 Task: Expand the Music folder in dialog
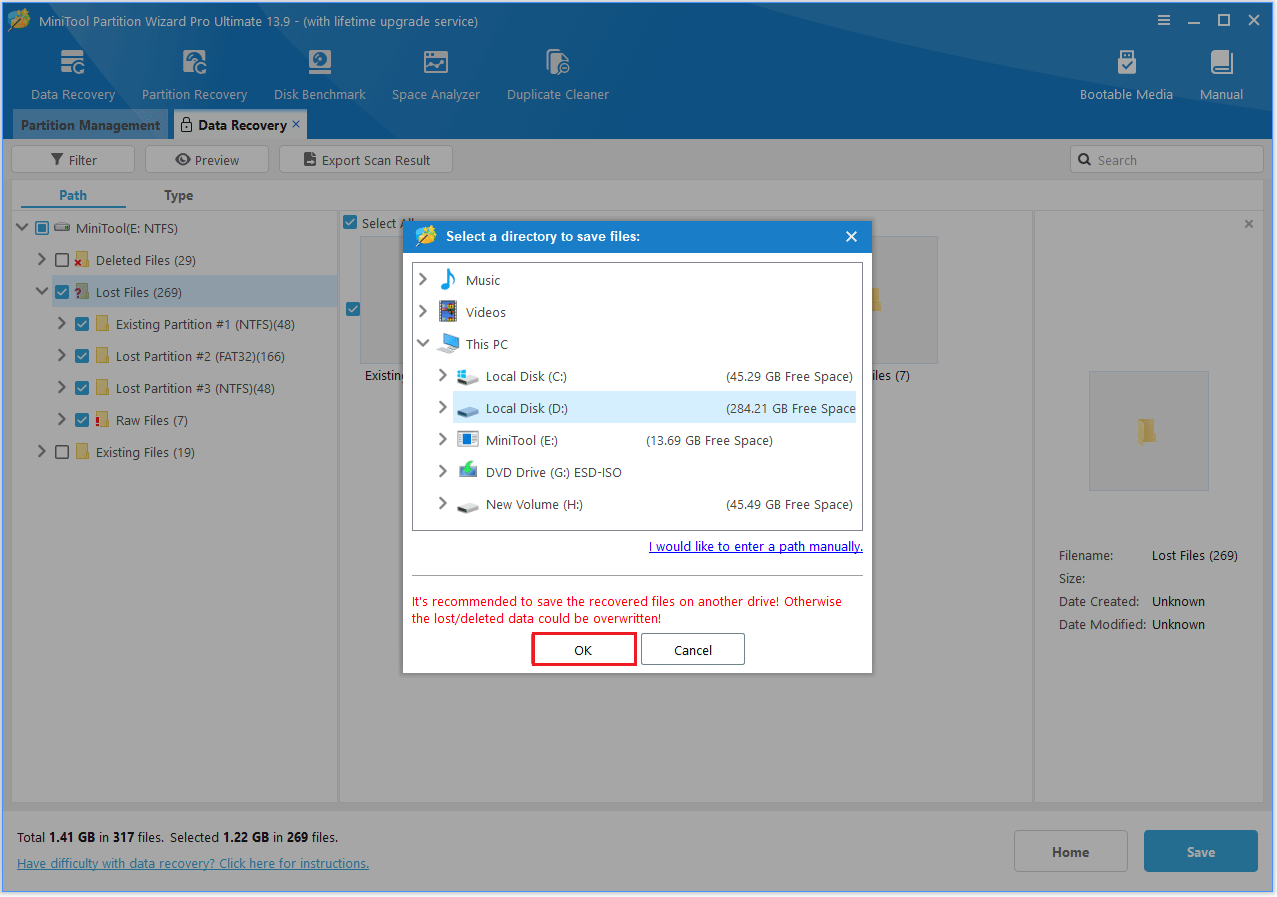tap(423, 279)
